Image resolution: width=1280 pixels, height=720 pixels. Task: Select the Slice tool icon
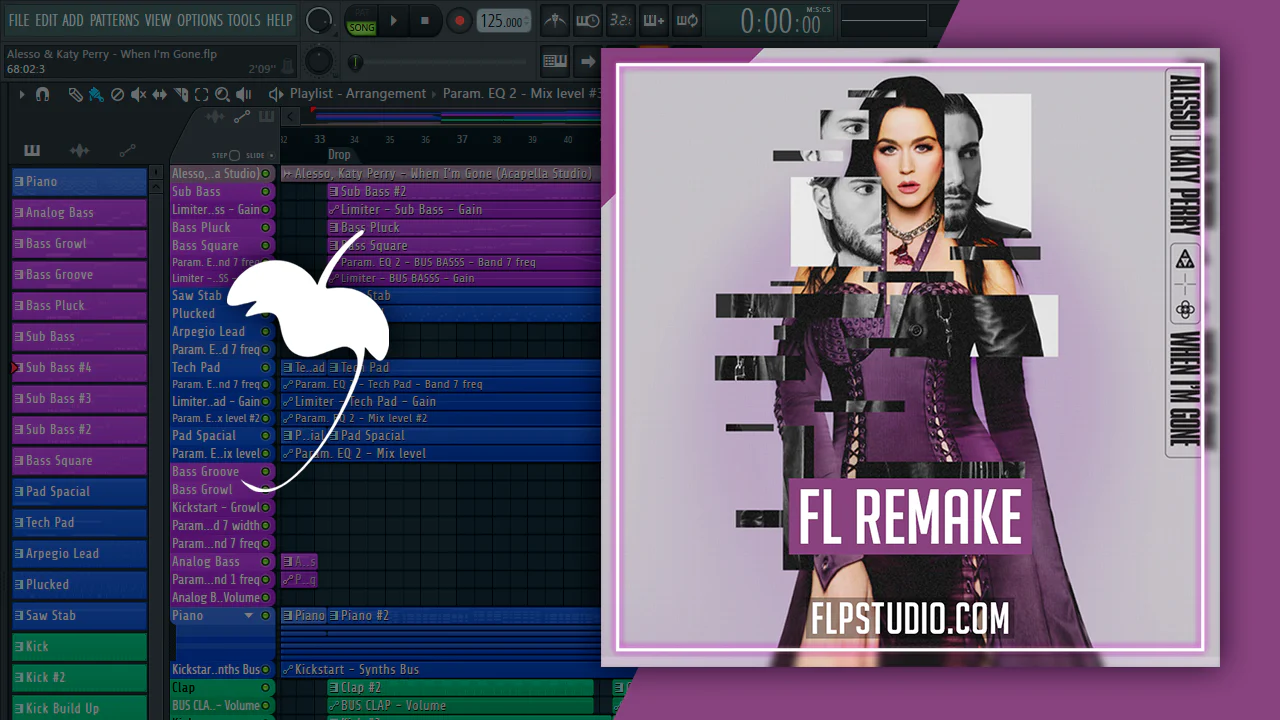coord(181,94)
